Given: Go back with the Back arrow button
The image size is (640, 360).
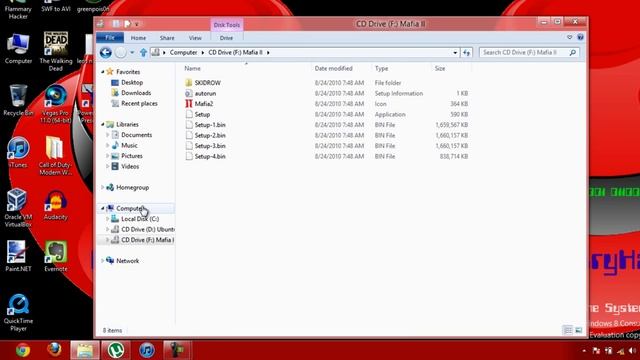Looking at the screenshot, I should coord(106,52).
